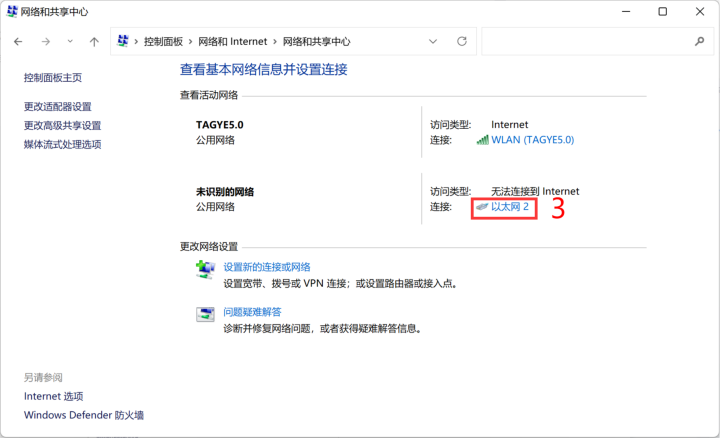This screenshot has height=438, width=720.
Task: Open 更改高级共享设置 link
Action: (62, 126)
